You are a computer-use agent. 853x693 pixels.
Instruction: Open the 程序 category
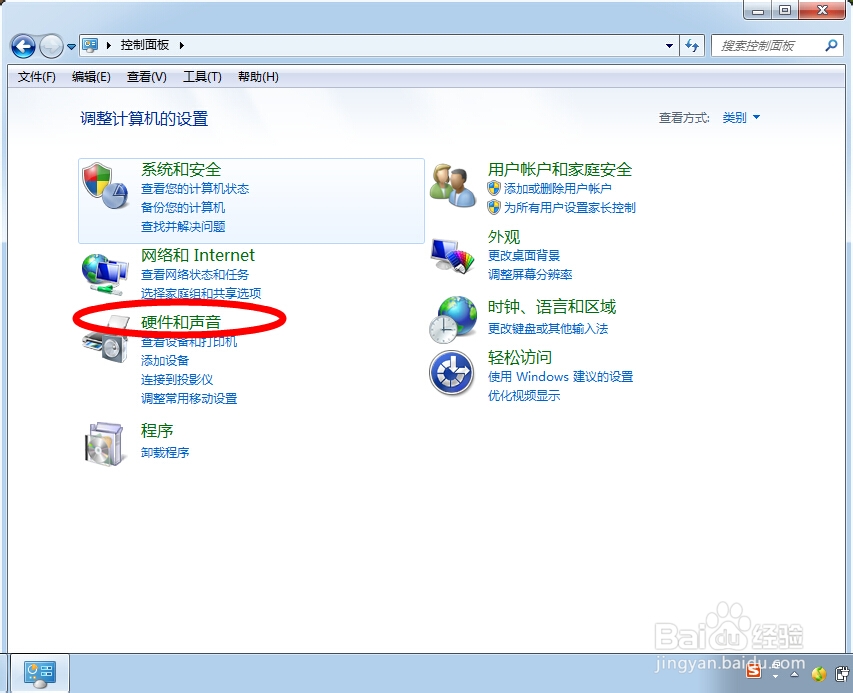[157, 430]
